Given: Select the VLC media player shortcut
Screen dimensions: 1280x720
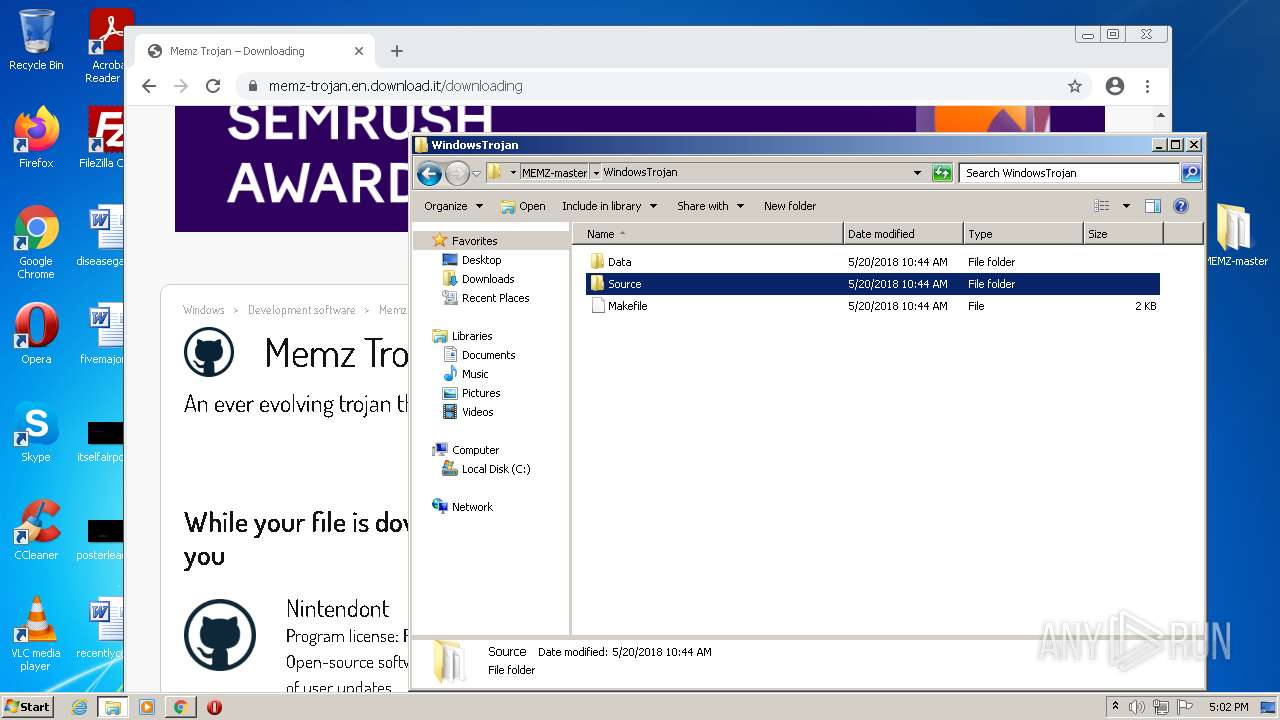Looking at the screenshot, I should tap(36, 634).
